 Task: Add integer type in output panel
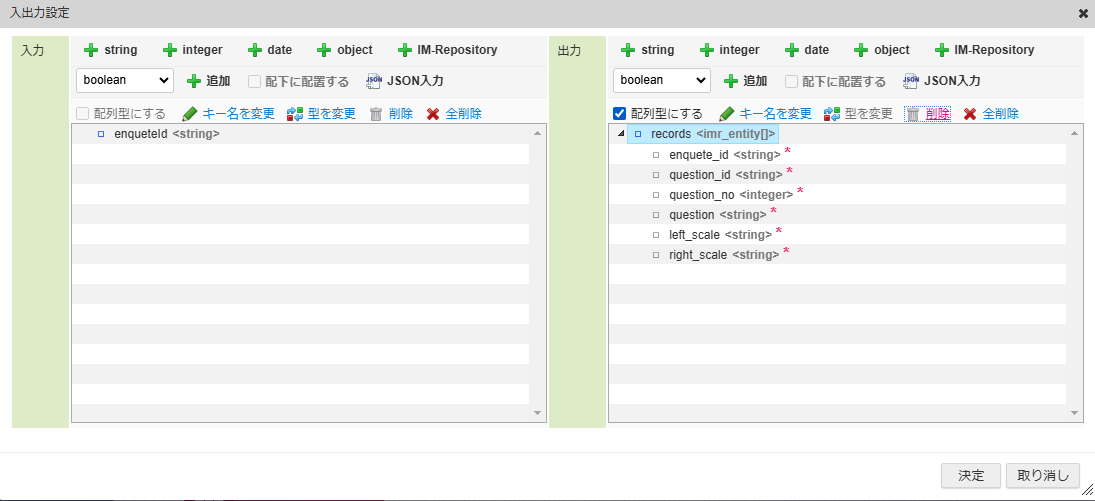coord(729,50)
